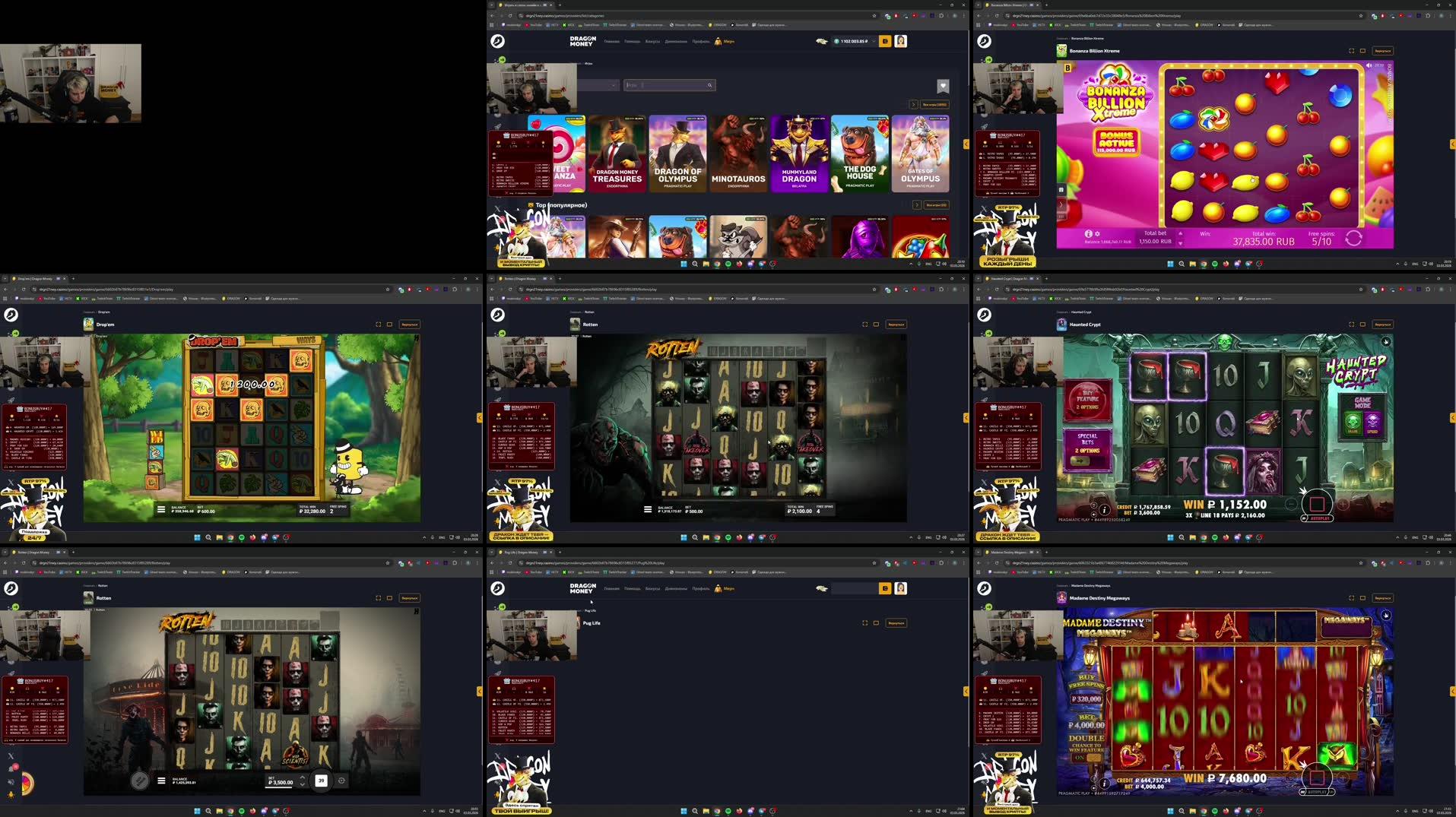Expand the balance currency dropdown
Image resolution: width=1456 pixels, height=817 pixels.
click(872, 42)
